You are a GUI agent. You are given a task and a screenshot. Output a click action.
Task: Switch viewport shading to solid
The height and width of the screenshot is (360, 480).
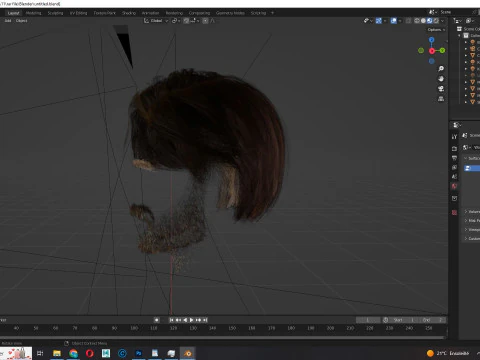(423, 21)
